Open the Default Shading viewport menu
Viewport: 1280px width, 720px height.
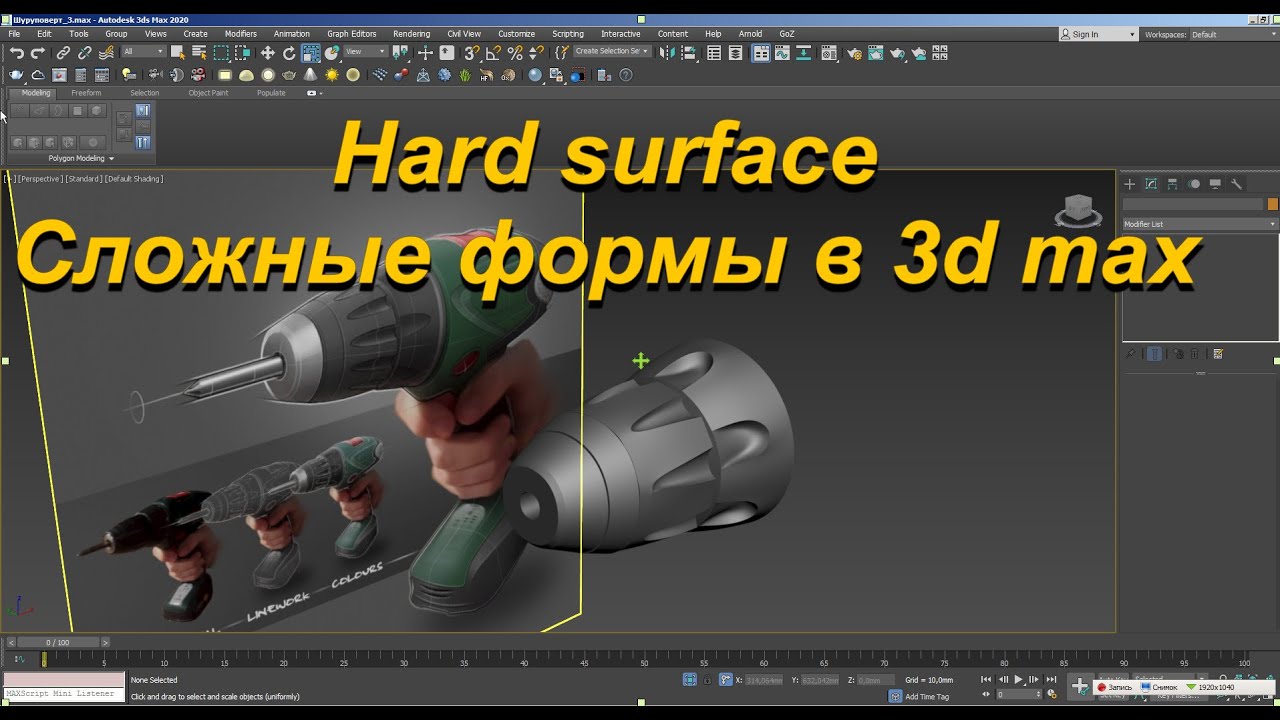click(x=134, y=179)
